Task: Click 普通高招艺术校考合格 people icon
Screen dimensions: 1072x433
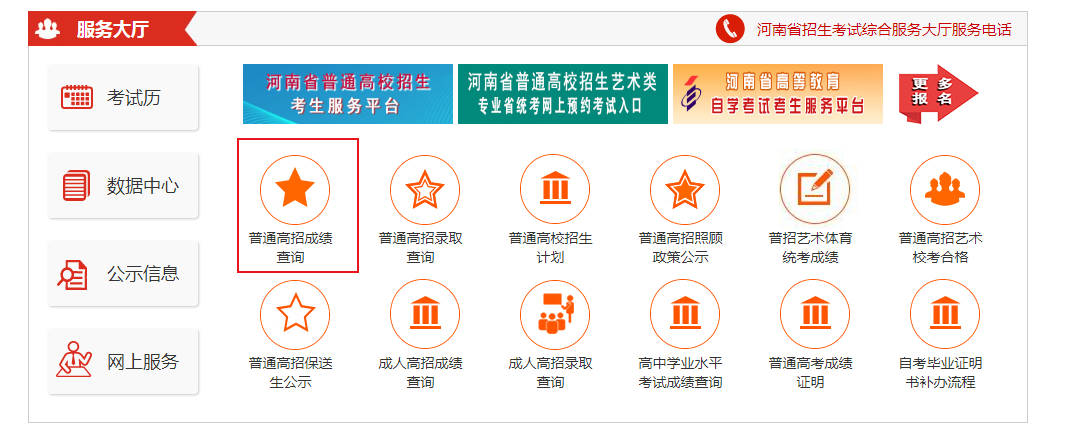Action: pos(945,190)
